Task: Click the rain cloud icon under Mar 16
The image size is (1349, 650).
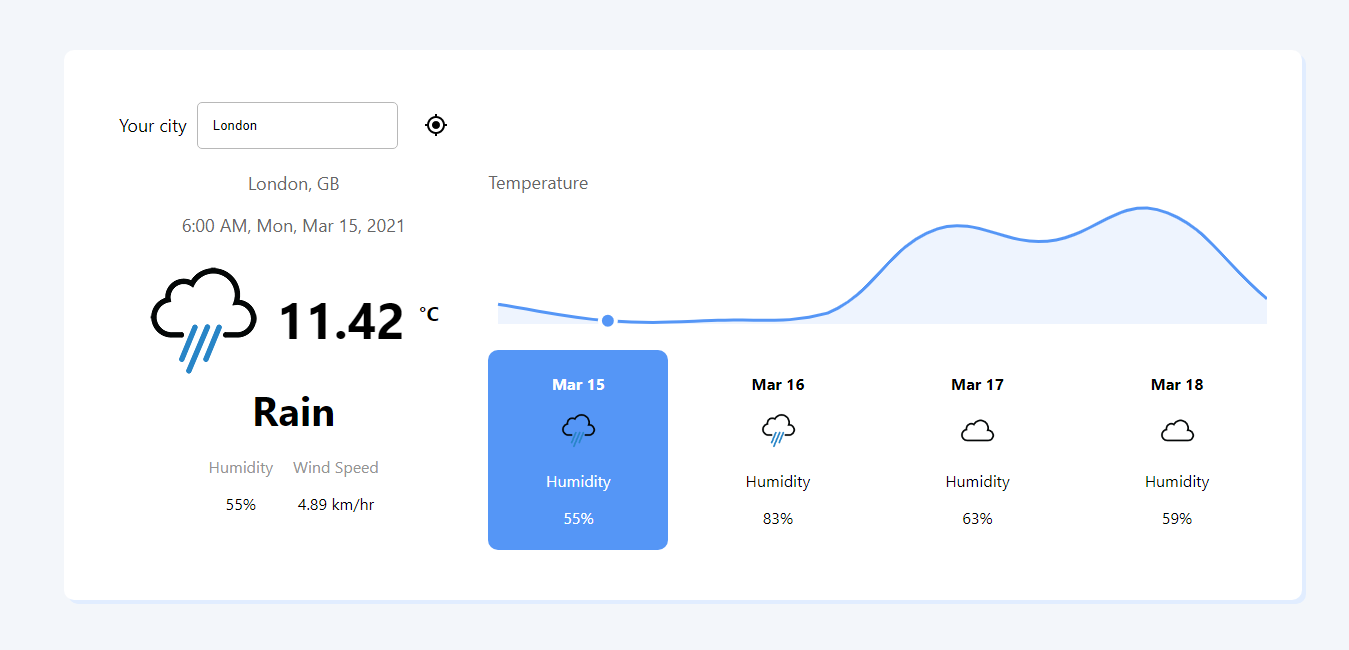Action: [778, 428]
